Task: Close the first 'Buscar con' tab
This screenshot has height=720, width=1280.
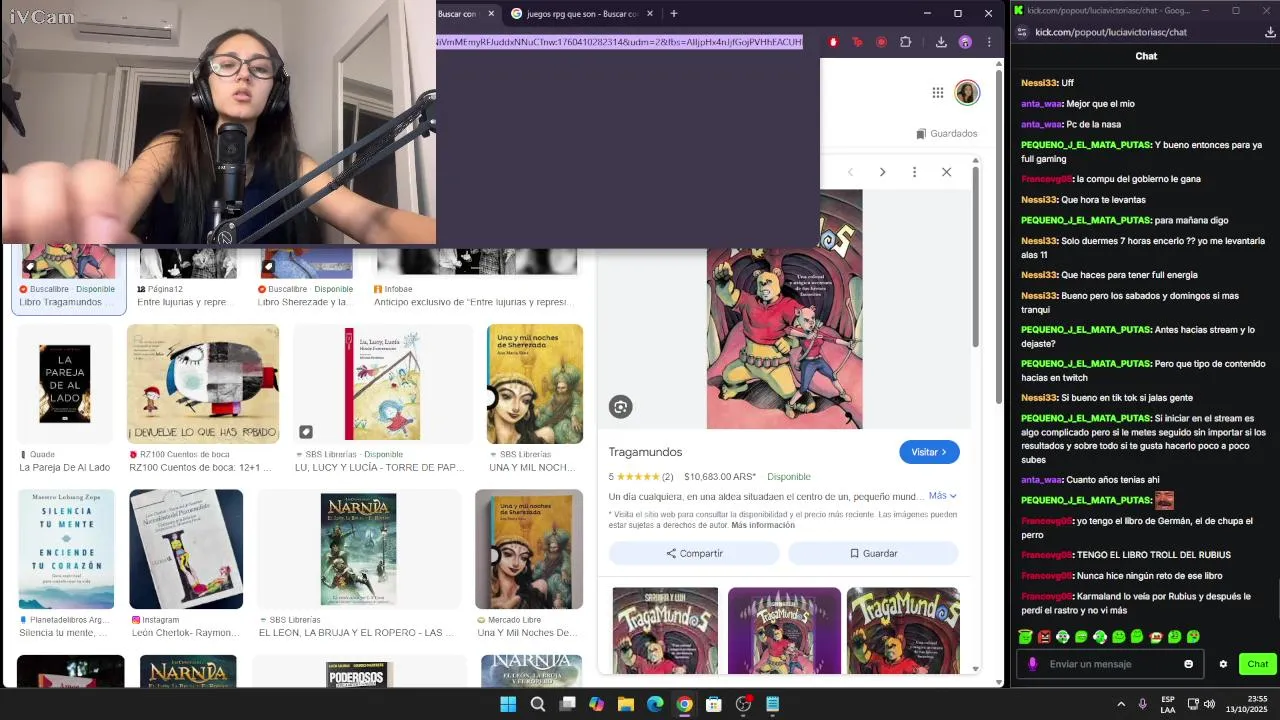Action: (491, 14)
